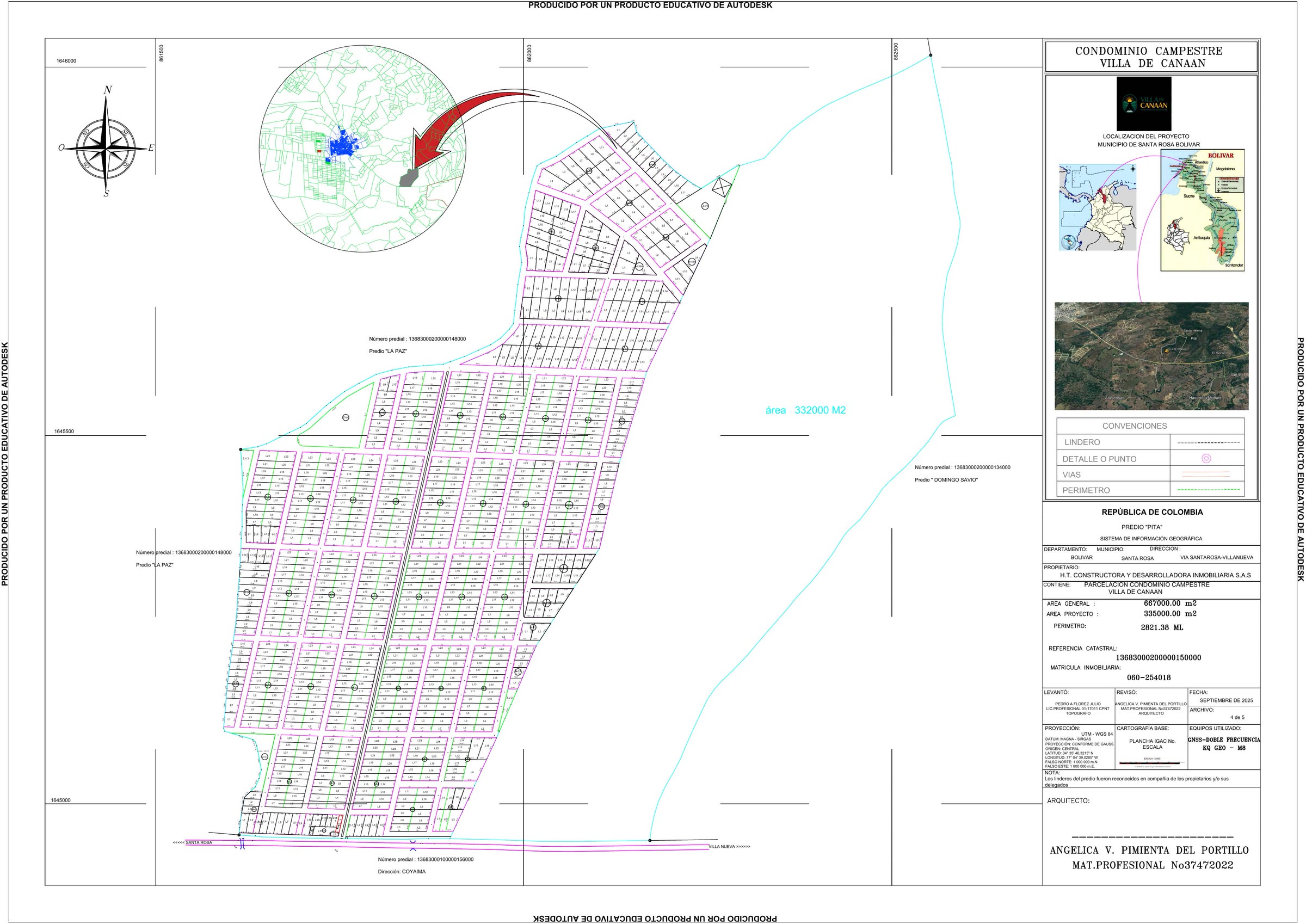Select equipment model KQ GEO - M8
1306x924 pixels.
tap(1223, 748)
